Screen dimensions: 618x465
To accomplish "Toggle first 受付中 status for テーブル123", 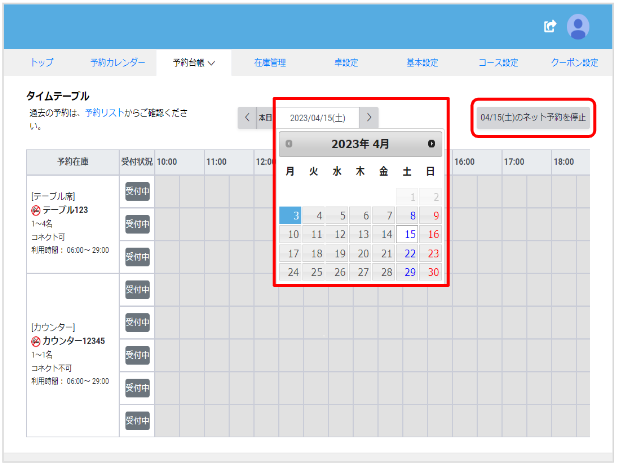I will pos(137,192).
